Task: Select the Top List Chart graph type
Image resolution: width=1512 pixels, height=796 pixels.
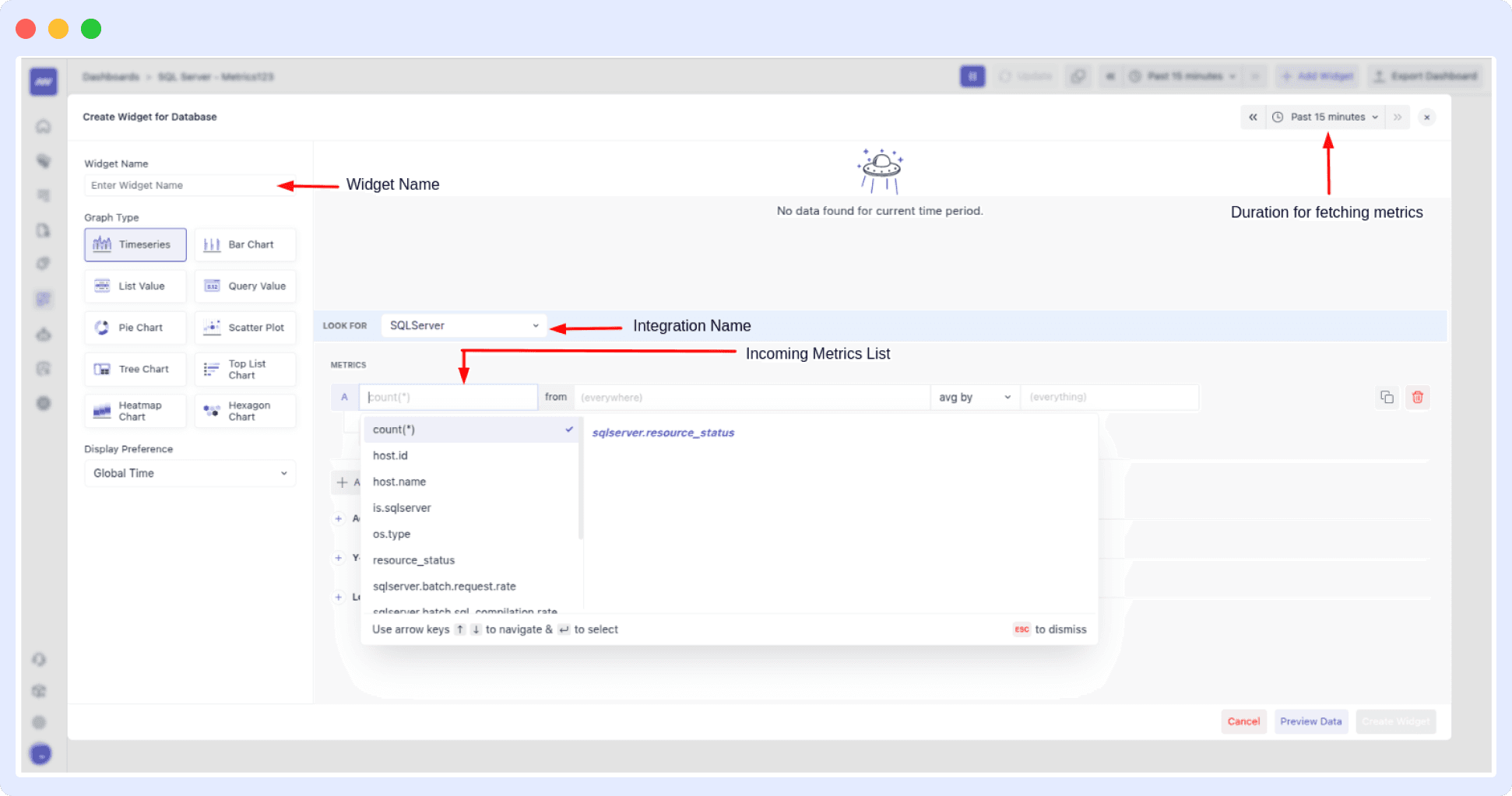Action: pyautogui.click(x=244, y=369)
